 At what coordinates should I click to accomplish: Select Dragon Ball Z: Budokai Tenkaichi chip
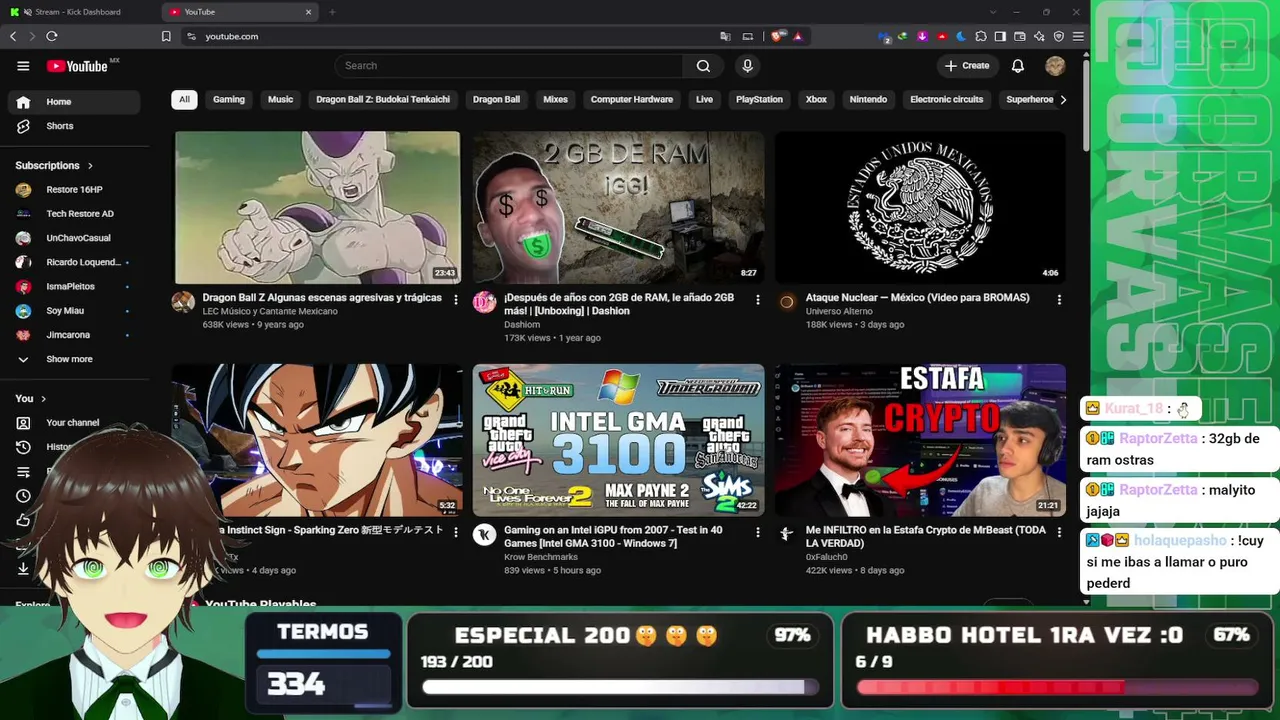(383, 100)
